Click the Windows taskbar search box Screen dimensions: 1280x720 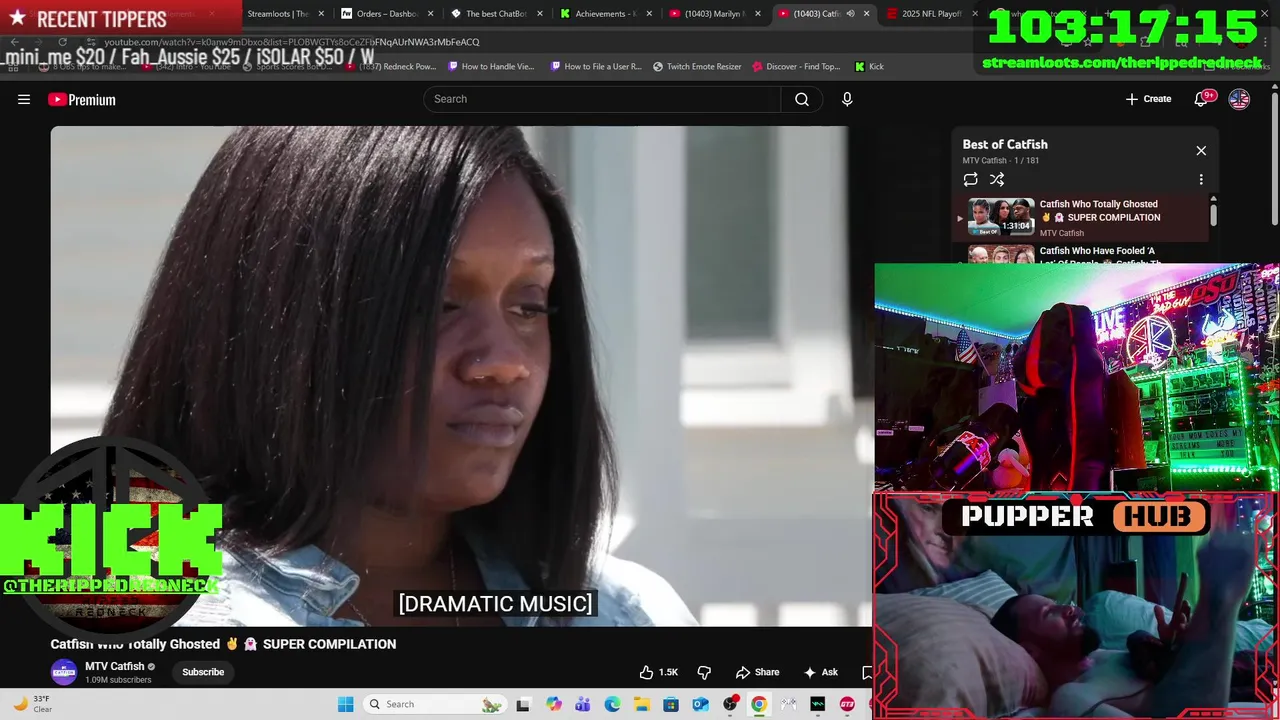[x=433, y=704]
